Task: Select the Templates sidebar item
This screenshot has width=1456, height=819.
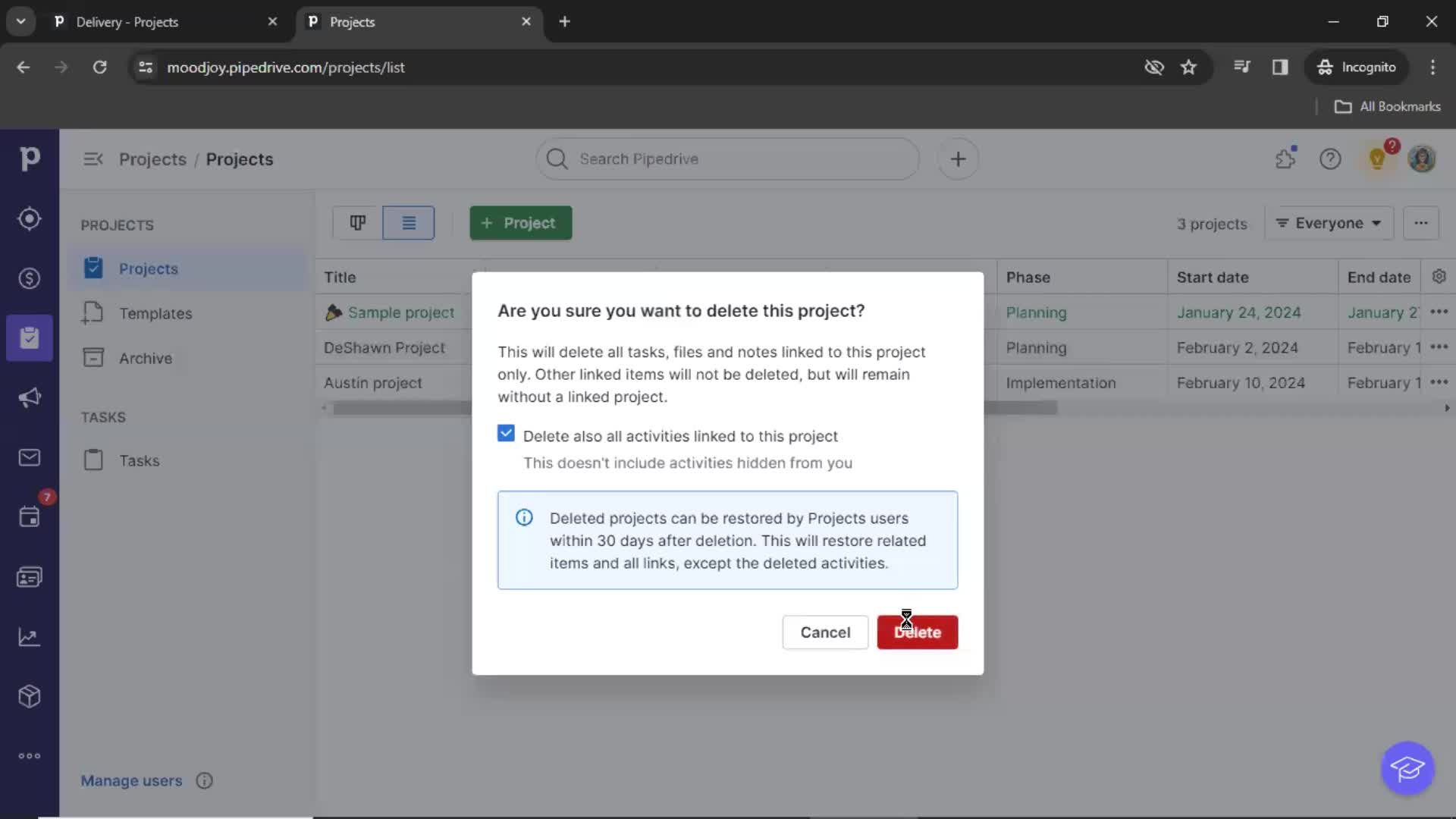Action: [155, 313]
